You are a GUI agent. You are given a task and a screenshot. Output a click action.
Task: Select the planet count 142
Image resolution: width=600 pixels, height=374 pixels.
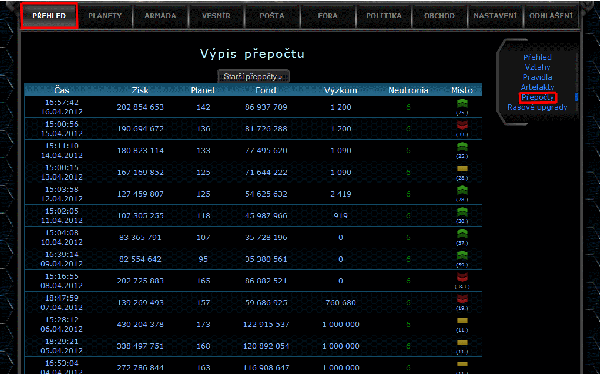(203, 107)
